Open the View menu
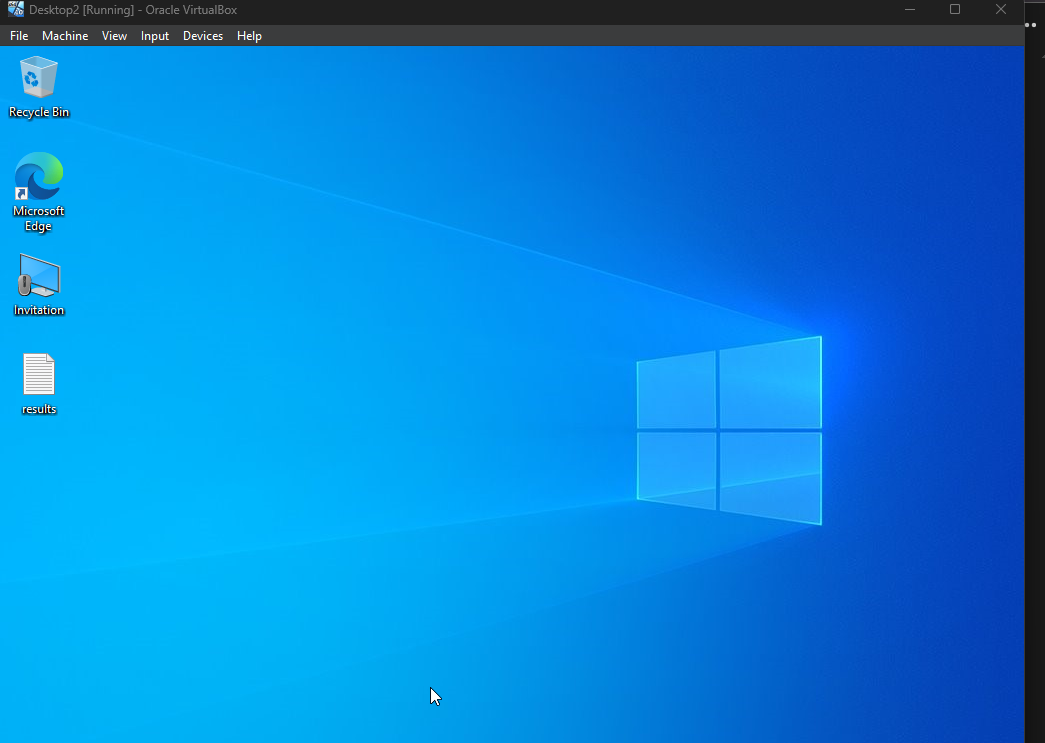 coord(114,36)
